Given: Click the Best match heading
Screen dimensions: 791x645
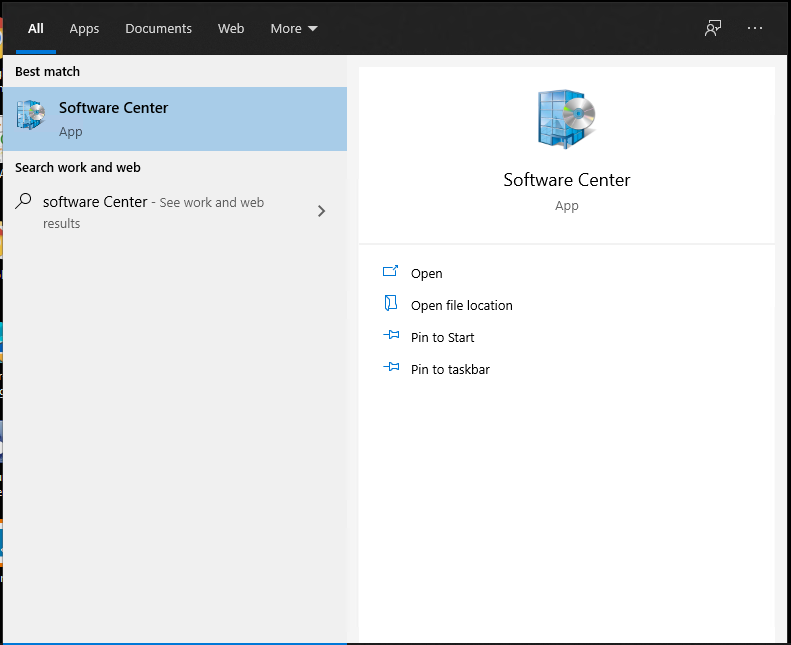Looking at the screenshot, I should point(47,72).
